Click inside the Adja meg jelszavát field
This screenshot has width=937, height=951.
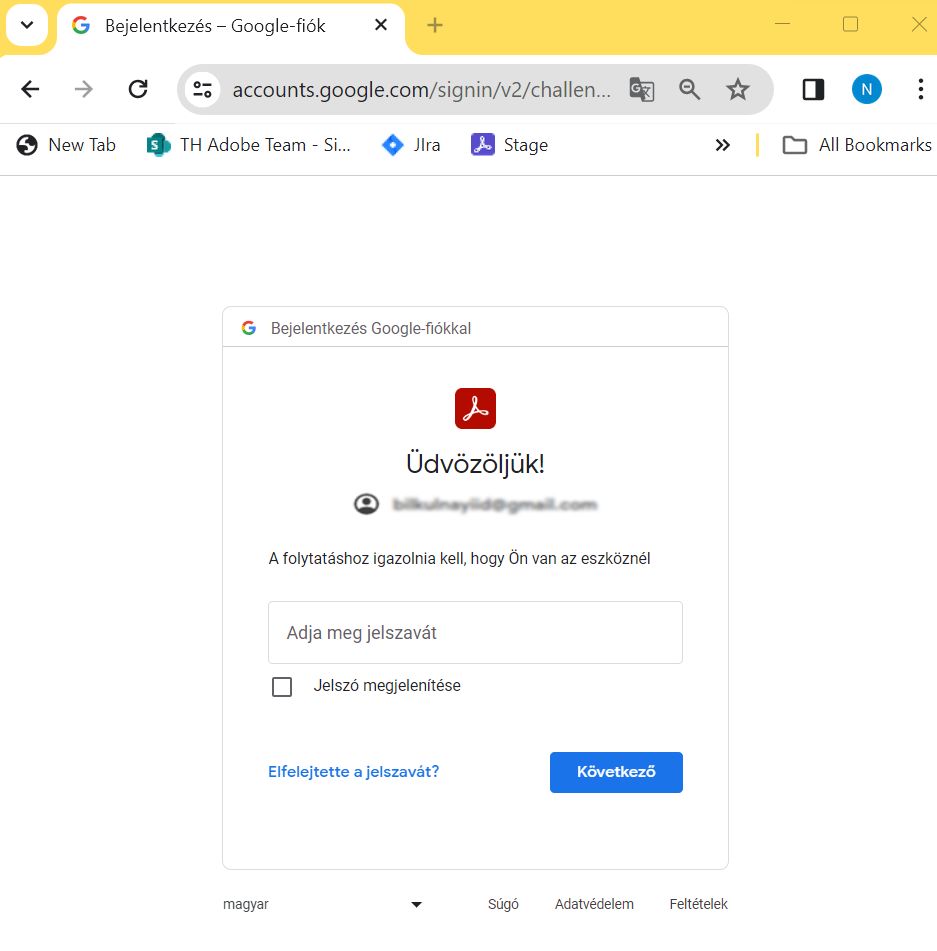[x=475, y=632]
